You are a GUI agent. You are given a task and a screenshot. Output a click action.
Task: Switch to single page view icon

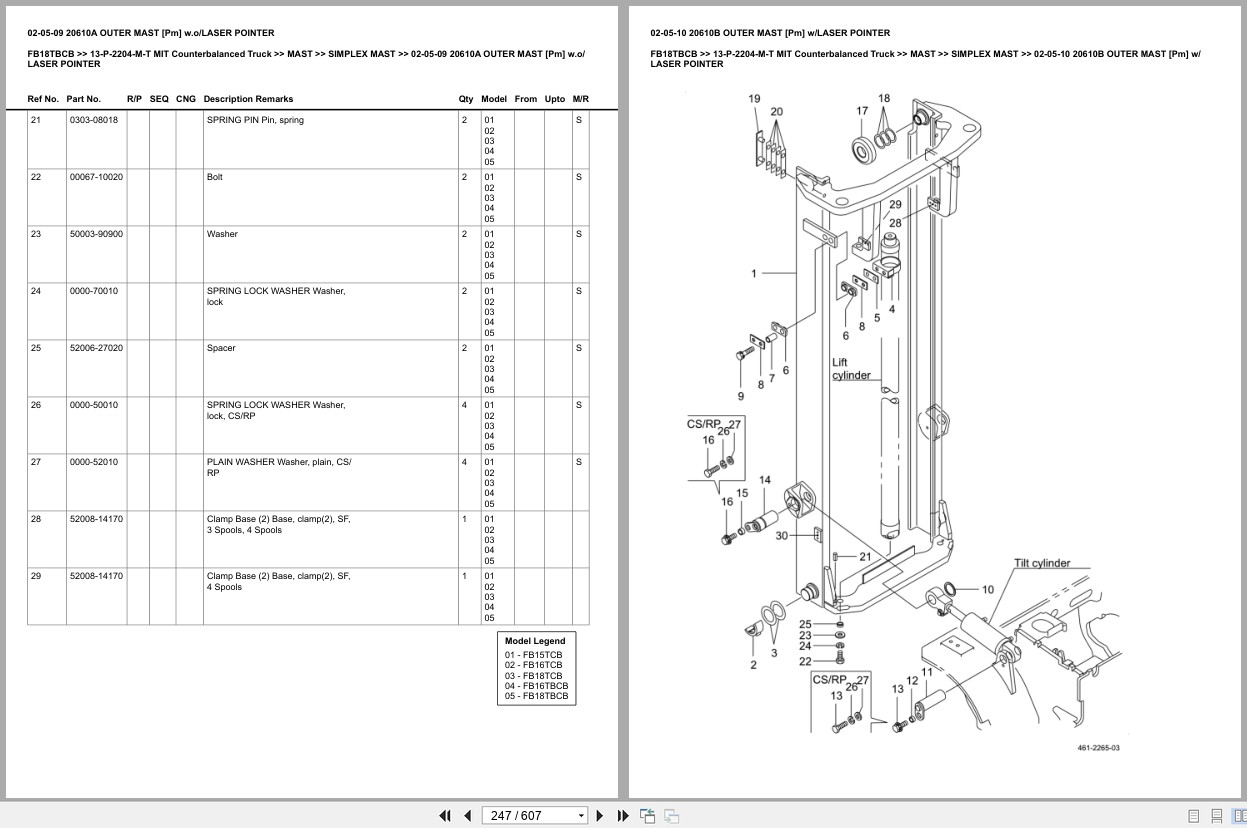pyautogui.click(x=1194, y=816)
